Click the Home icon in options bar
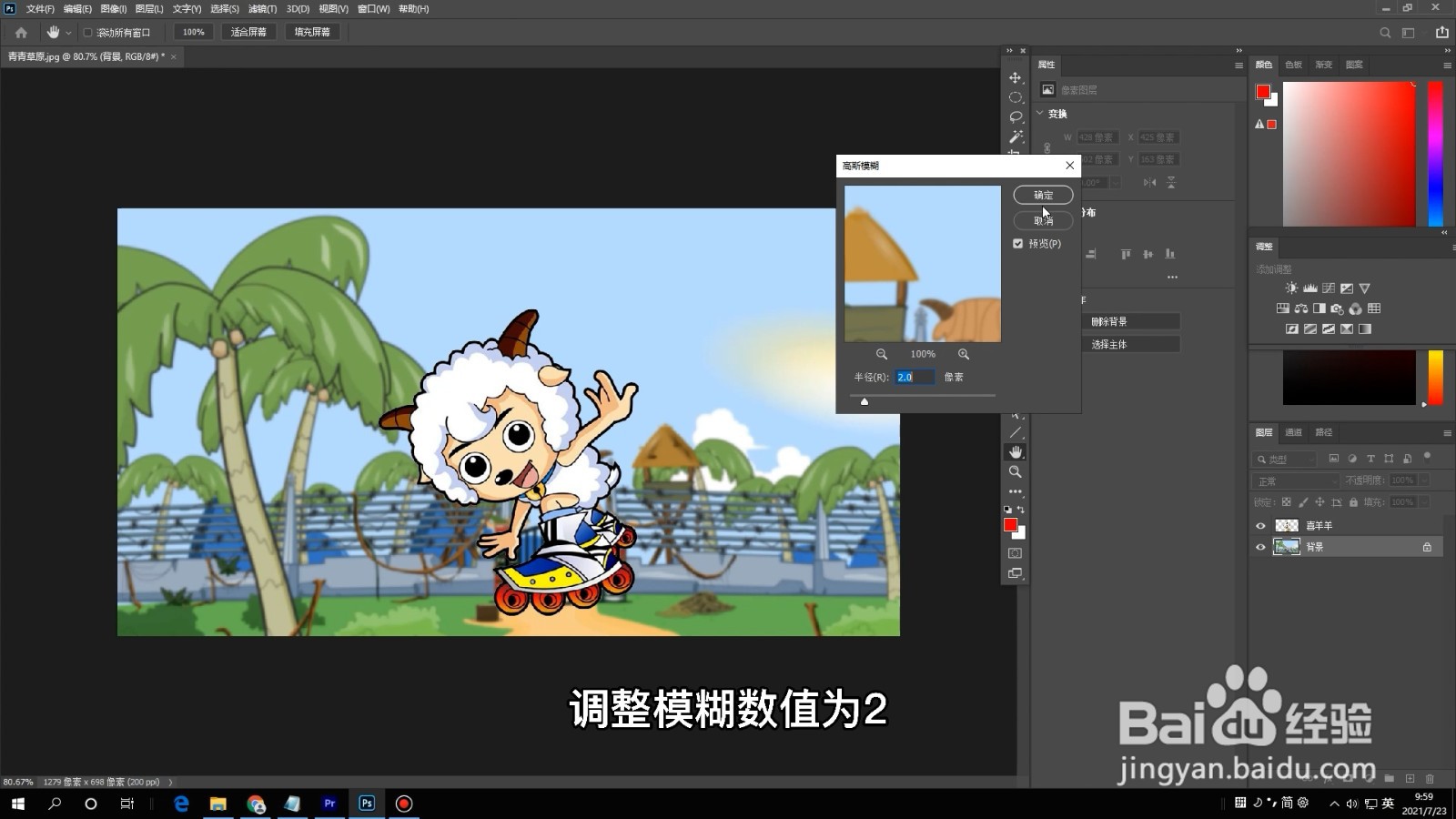The image size is (1456, 819). click(x=21, y=32)
